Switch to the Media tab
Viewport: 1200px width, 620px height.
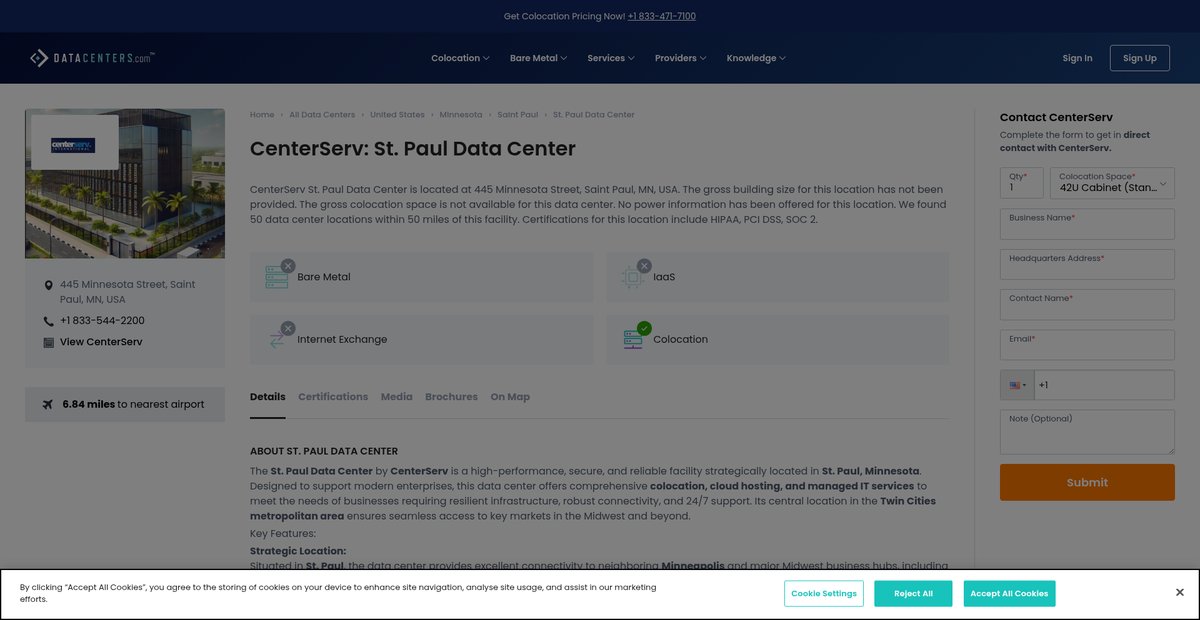click(x=397, y=397)
